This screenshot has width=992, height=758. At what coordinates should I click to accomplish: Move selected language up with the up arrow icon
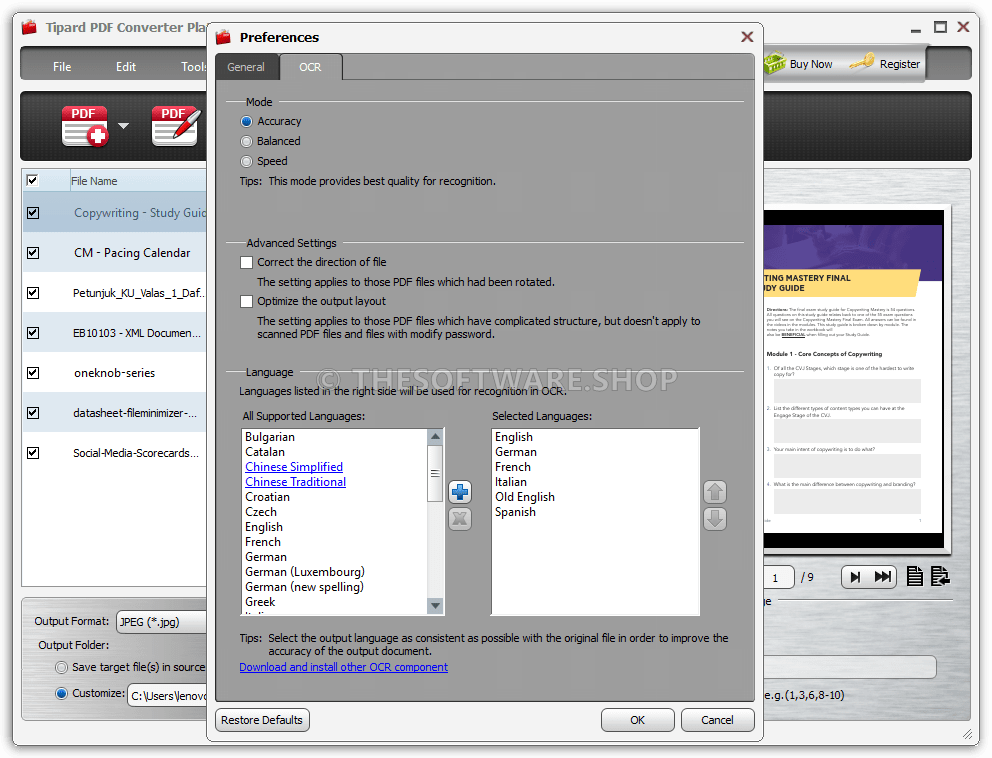pyautogui.click(x=714, y=492)
